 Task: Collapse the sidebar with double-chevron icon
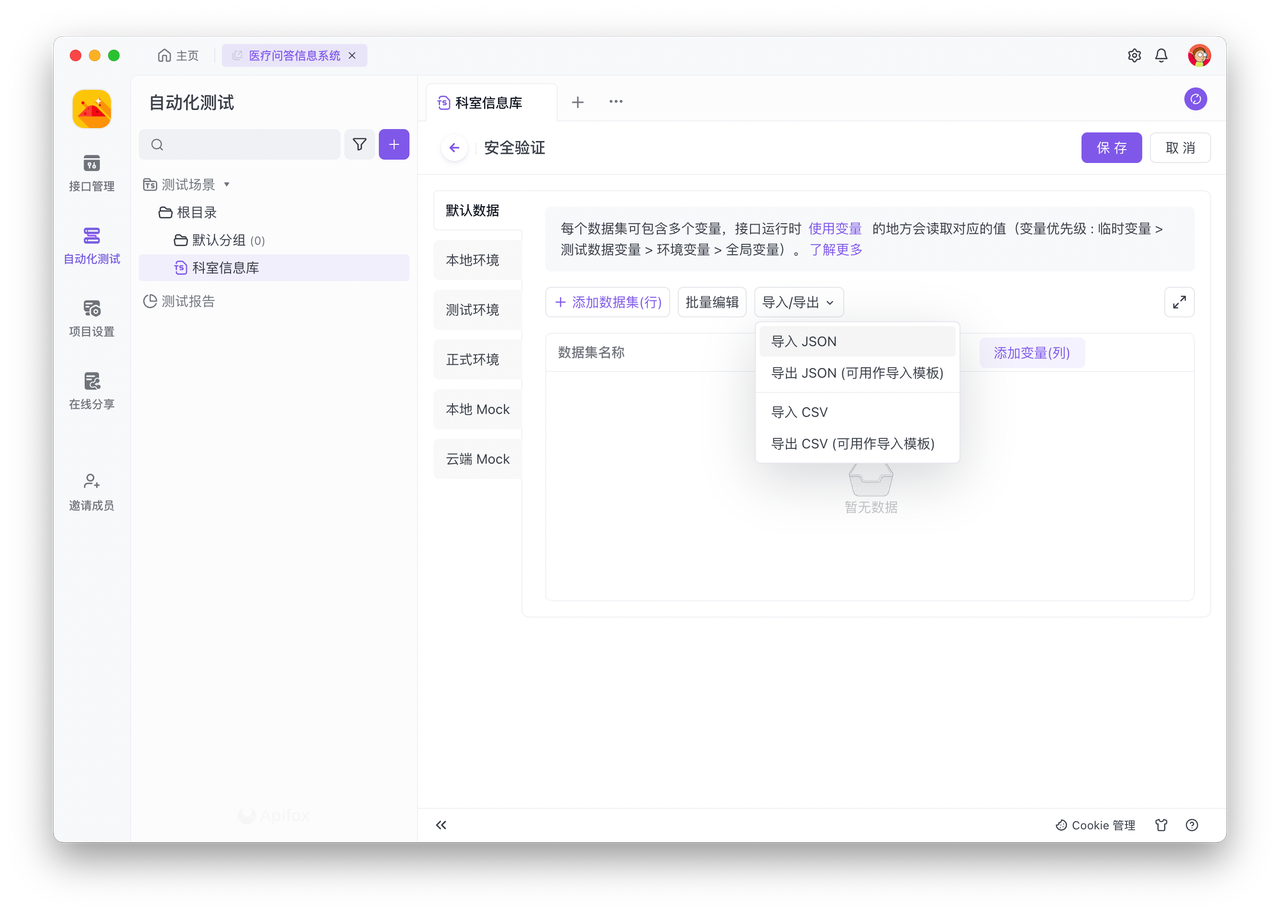click(x=441, y=825)
